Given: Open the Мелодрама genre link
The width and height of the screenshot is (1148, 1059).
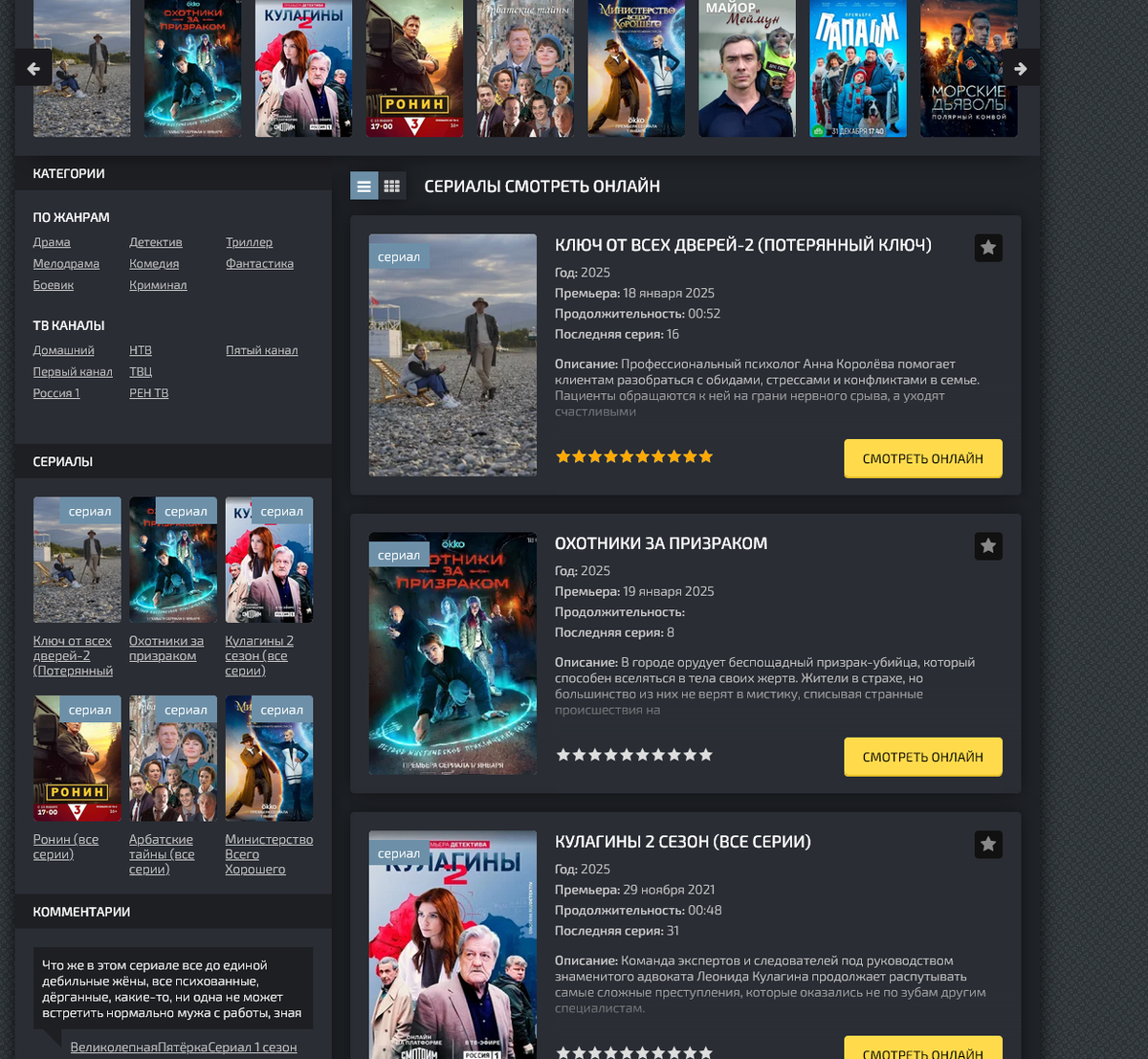Looking at the screenshot, I should [x=66, y=263].
